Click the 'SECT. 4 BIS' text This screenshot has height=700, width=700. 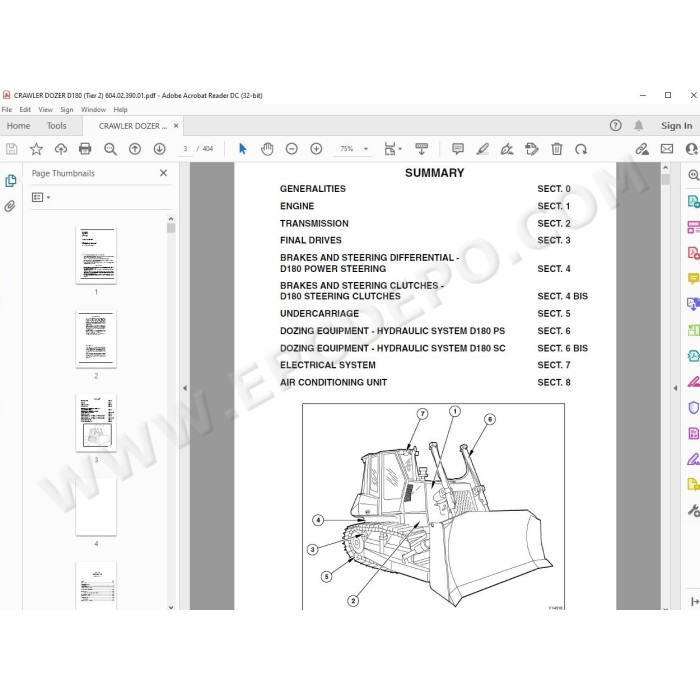click(x=562, y=296)
